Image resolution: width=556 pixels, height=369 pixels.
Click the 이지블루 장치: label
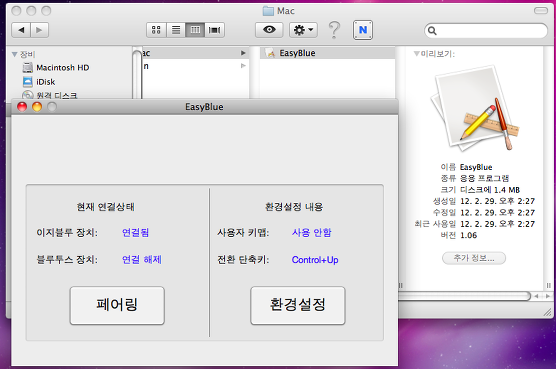click(67, 233)
